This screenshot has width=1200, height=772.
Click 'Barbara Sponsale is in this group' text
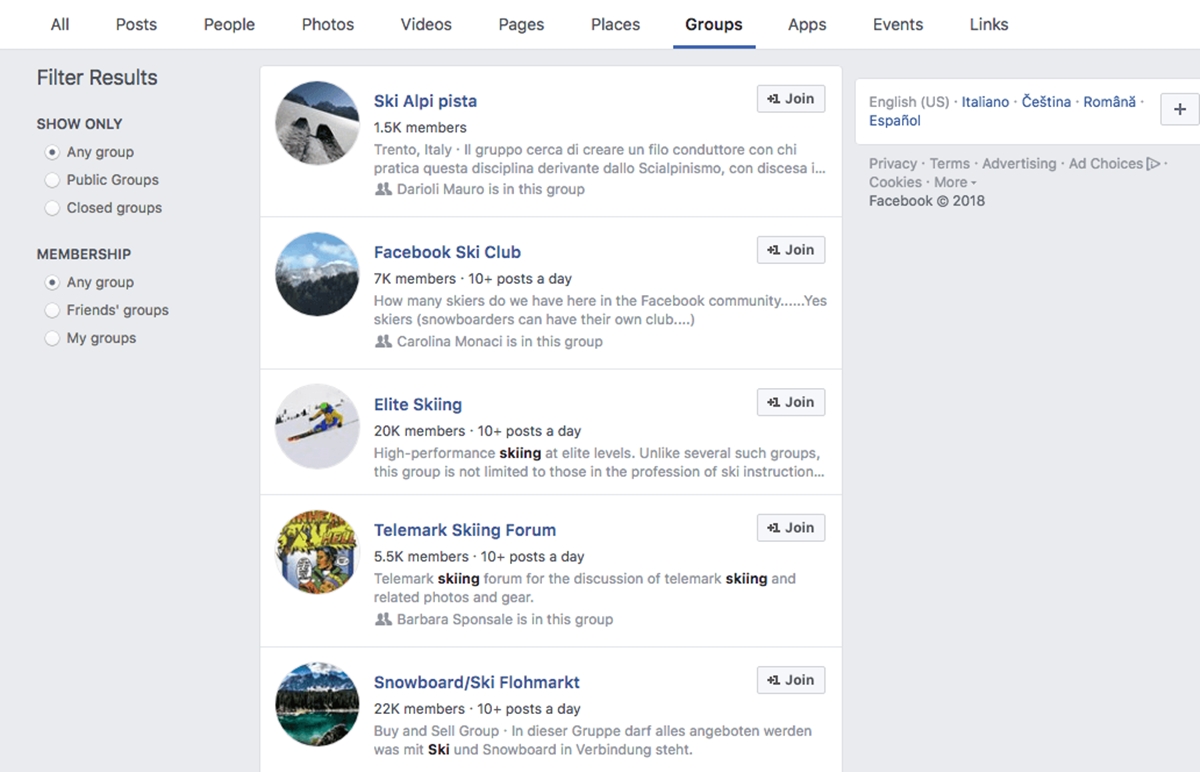505,619
